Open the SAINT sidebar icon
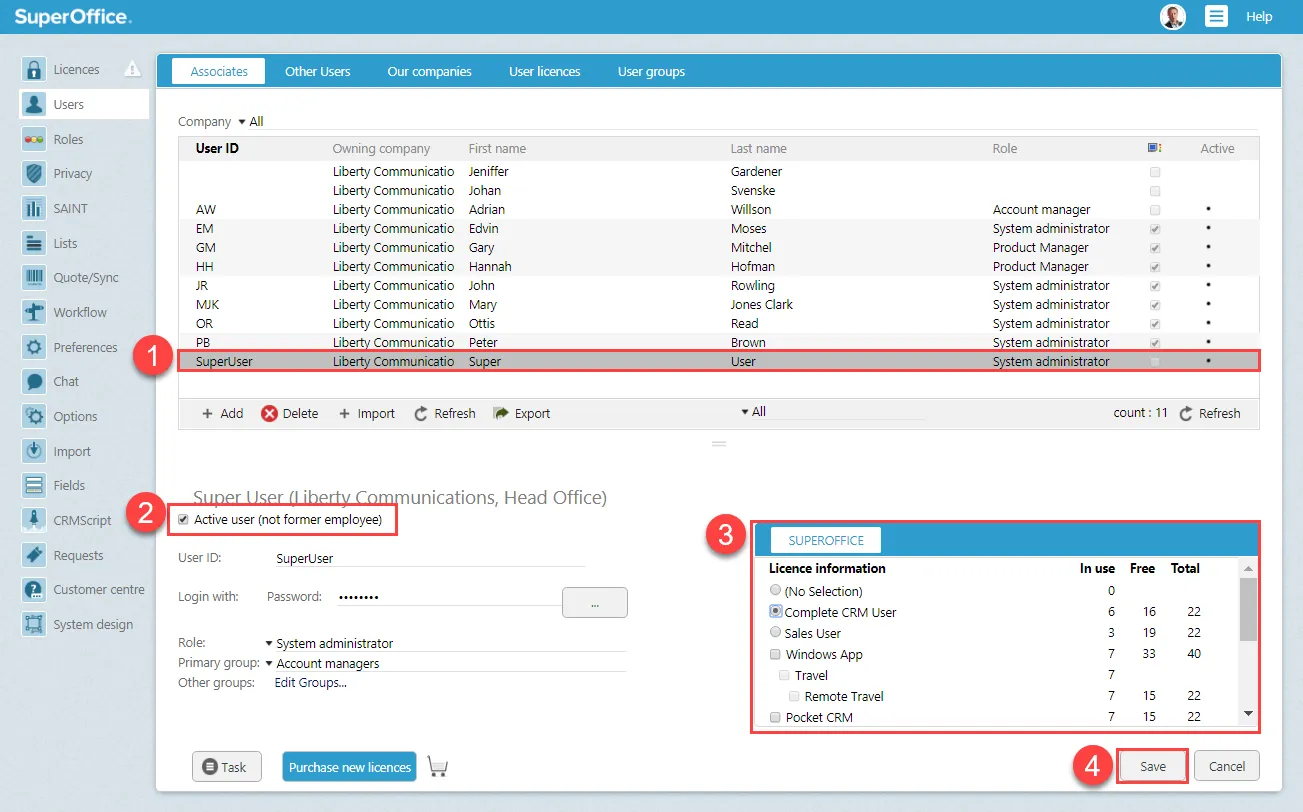Image resolution: width=1303 pixels, height=812 pixels. [x=35, y=208]
